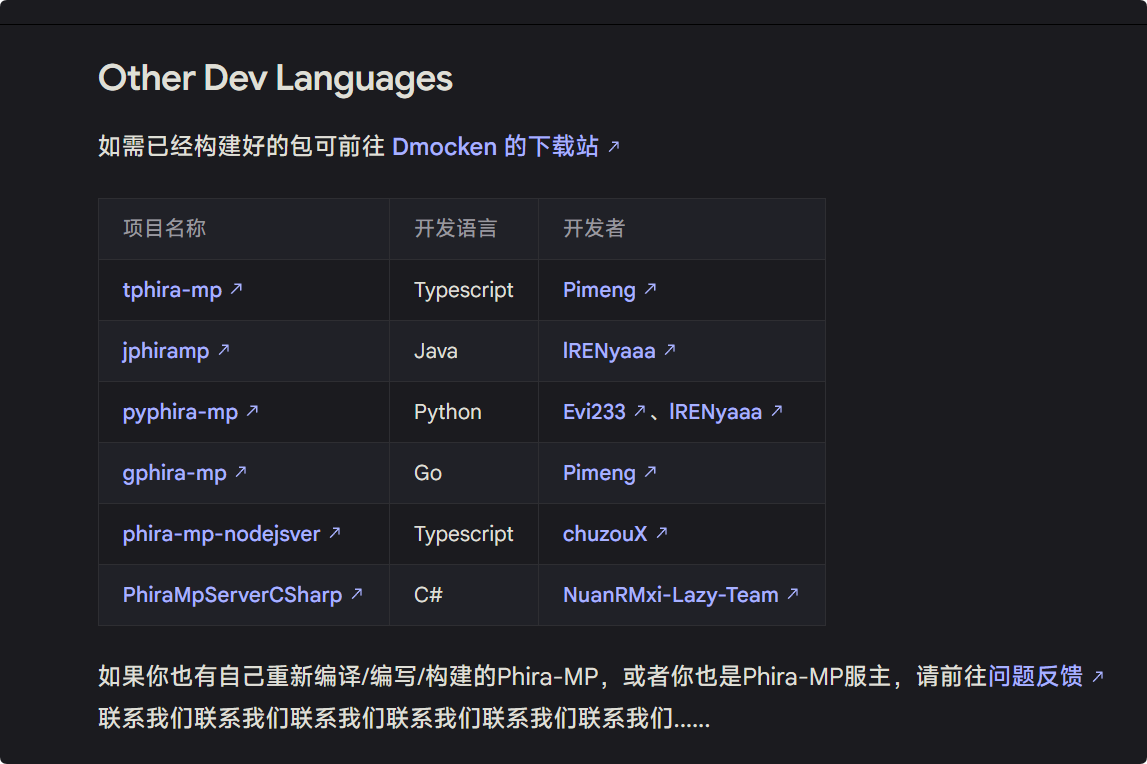1147x764 pixels.
Task: Open the gphira-mp project link
Action: coord(174,473)
